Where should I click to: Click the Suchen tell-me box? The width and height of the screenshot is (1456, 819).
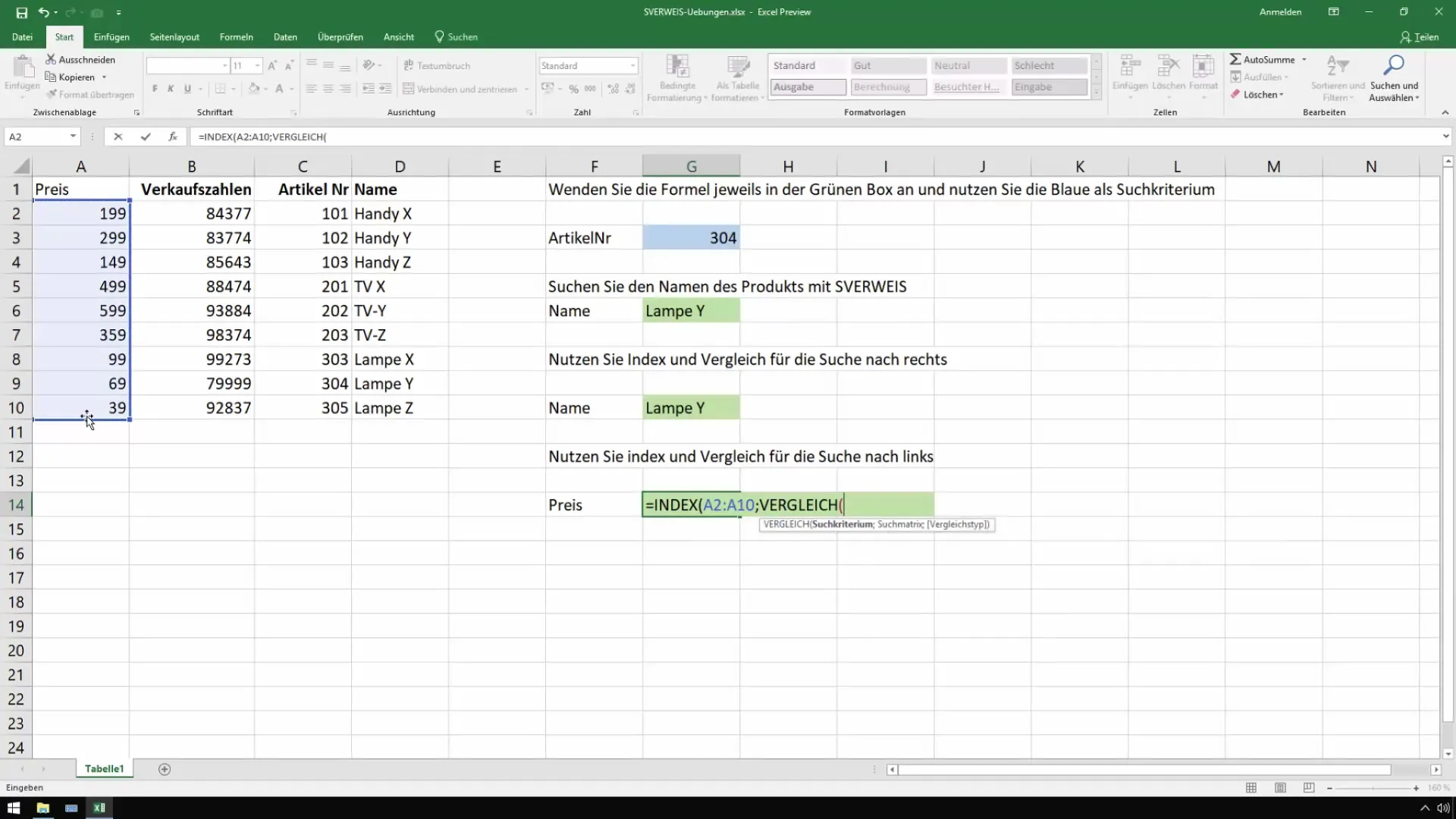coord(456,36)
